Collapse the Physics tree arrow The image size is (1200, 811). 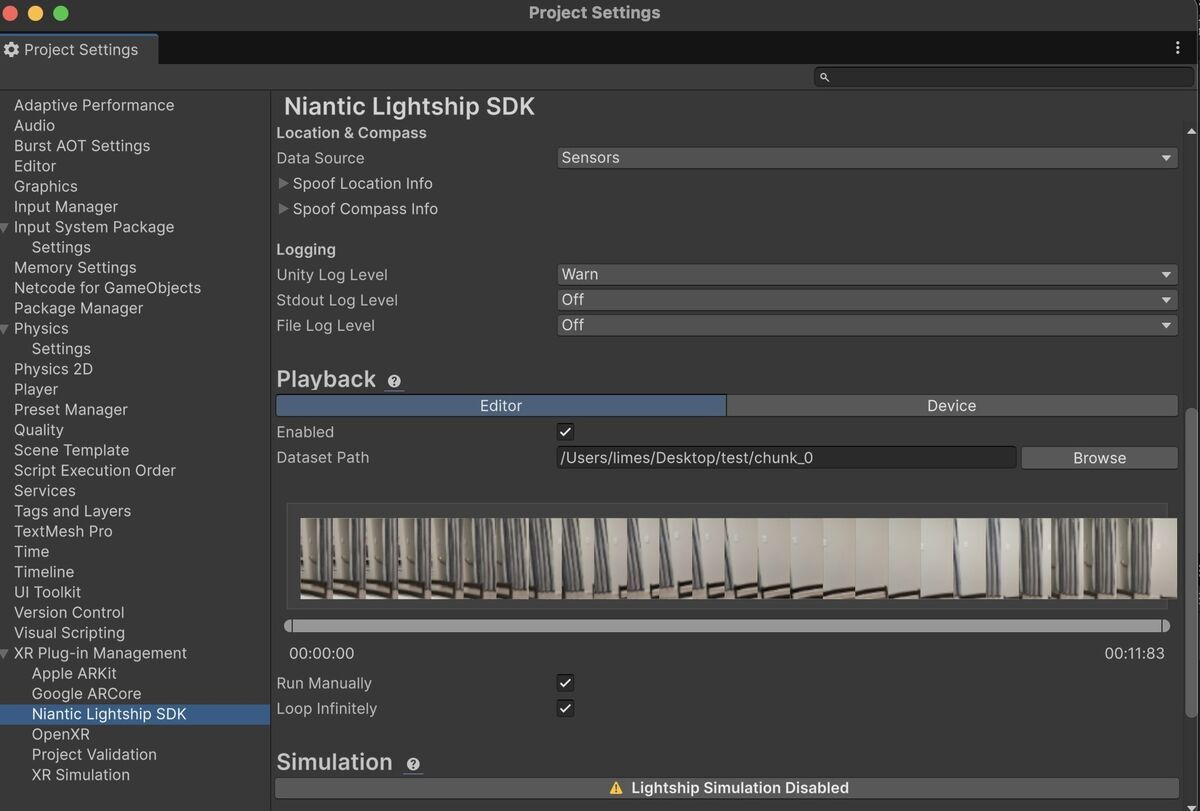[5, 329]
